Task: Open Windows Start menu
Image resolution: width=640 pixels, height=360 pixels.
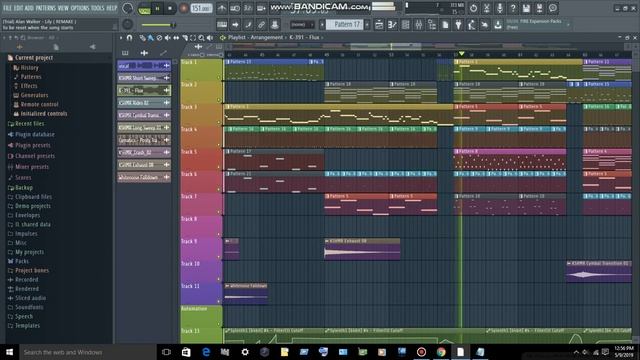Action: (9, 352)
